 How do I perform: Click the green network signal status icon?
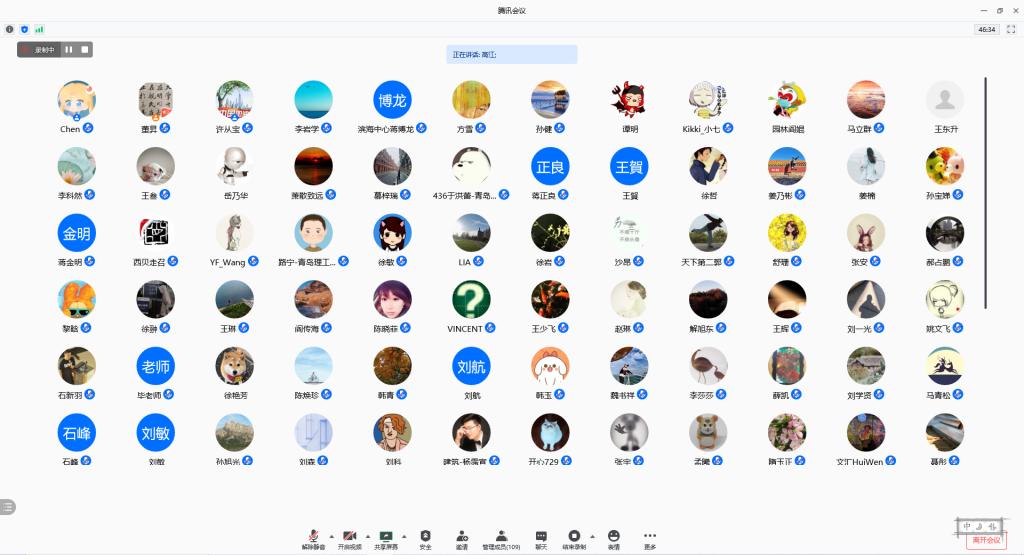(39, 30)
